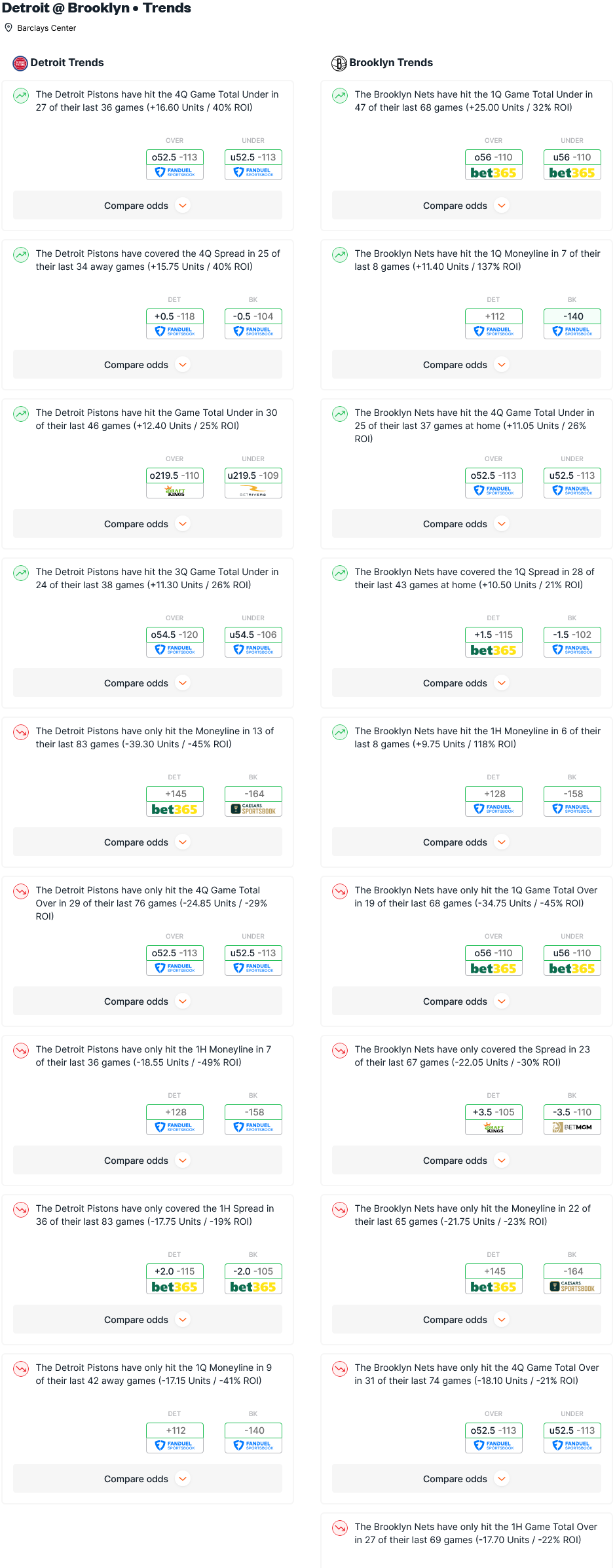615x1568 pixels.
Task: Click the BetMGM logo under -3.5 -110
Action: (x=572, y=1128)
